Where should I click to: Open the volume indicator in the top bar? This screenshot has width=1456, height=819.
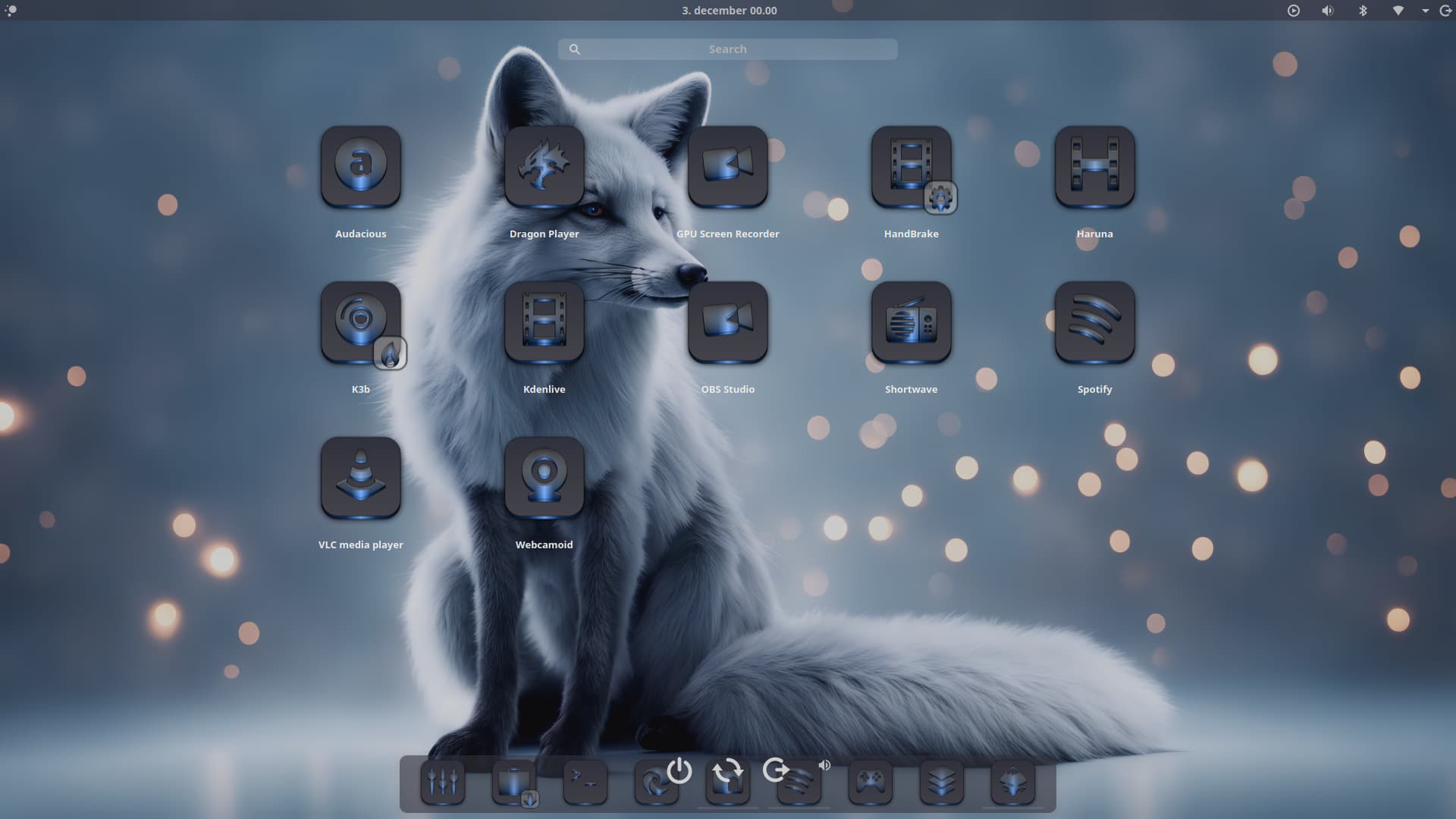pyautogui.click(x=1327, y=11)
